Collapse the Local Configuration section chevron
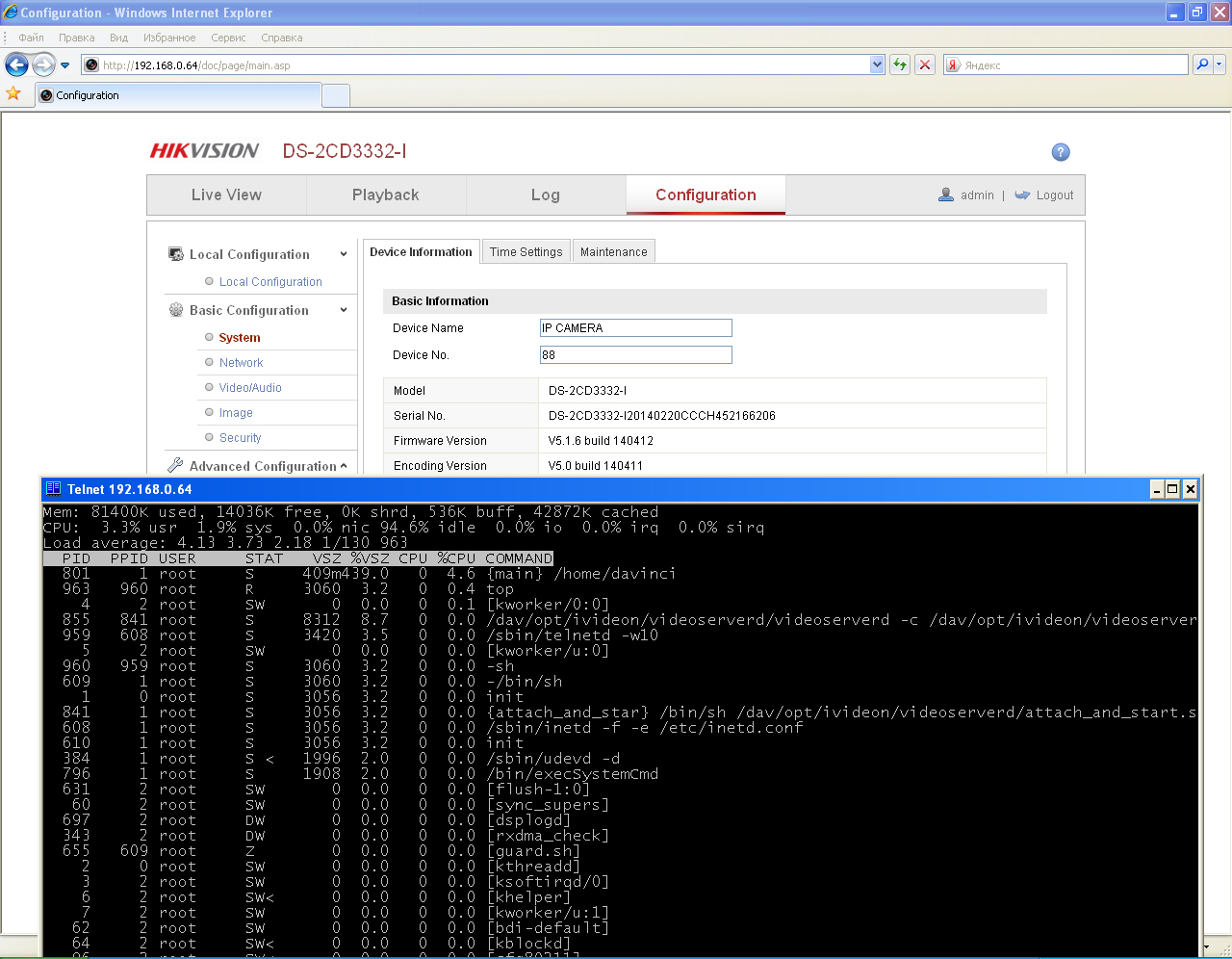 pos(344,254)
